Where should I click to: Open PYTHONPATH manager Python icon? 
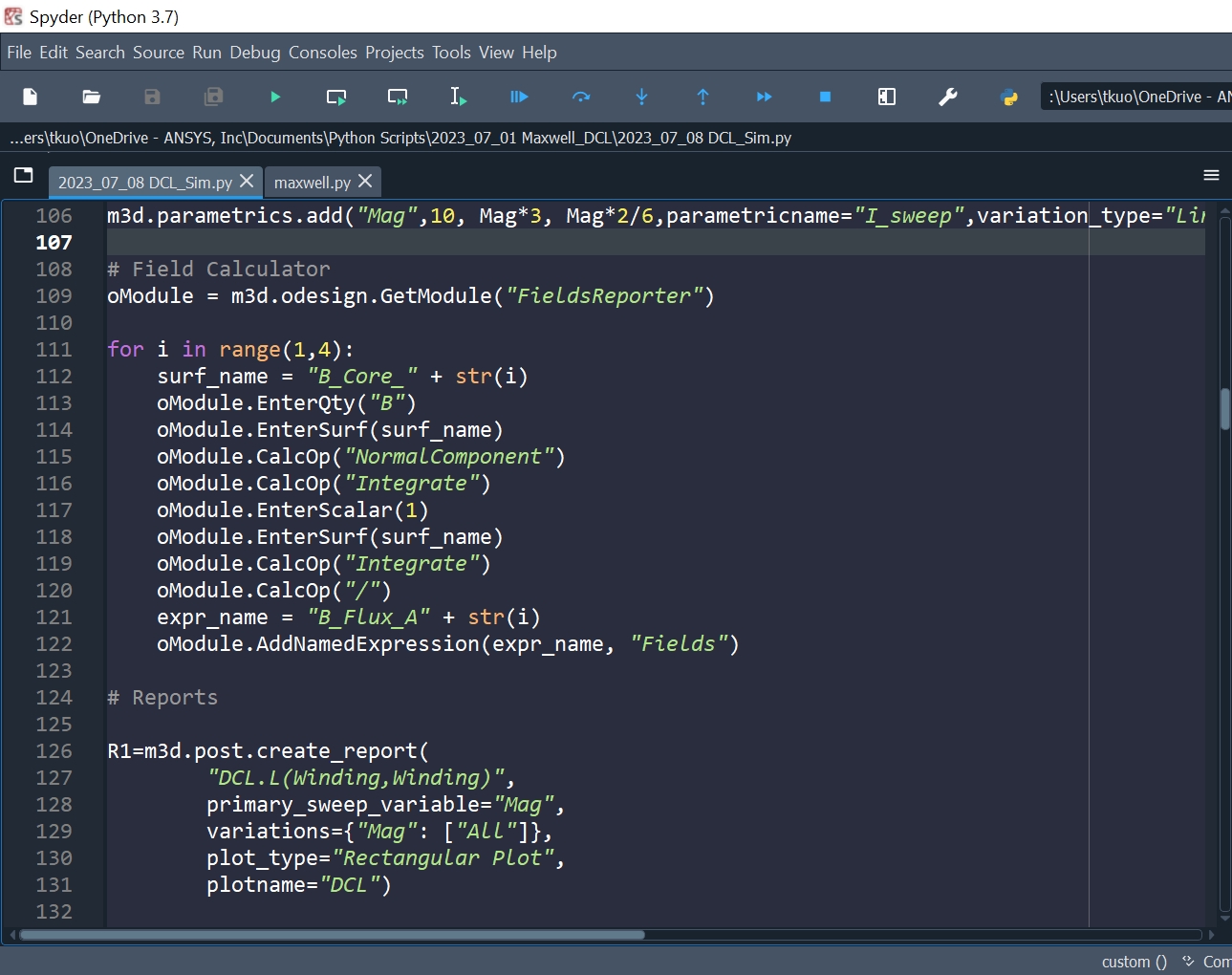[1008, 97]
